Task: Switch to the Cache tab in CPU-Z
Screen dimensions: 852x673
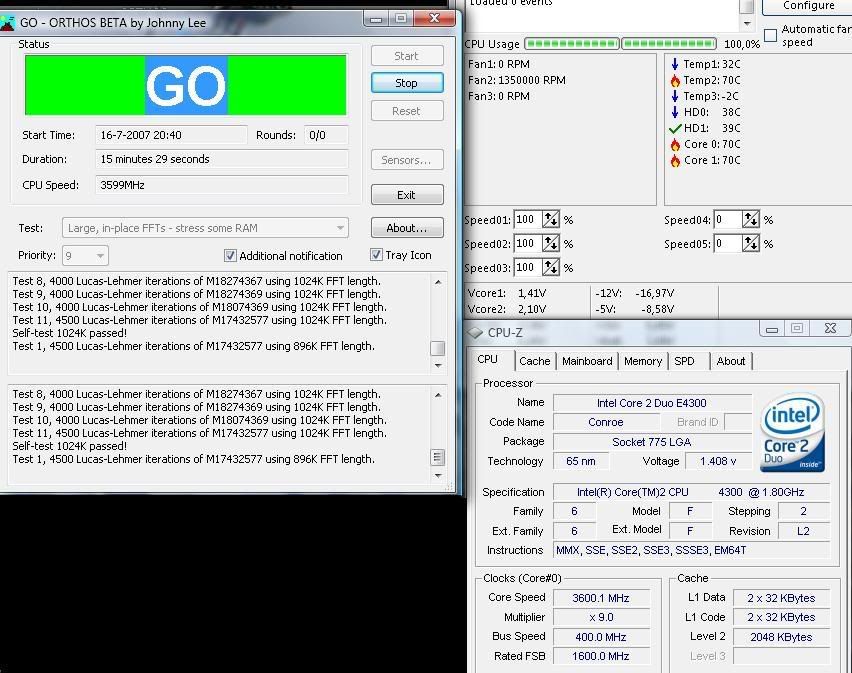Action: click(535, 361)
